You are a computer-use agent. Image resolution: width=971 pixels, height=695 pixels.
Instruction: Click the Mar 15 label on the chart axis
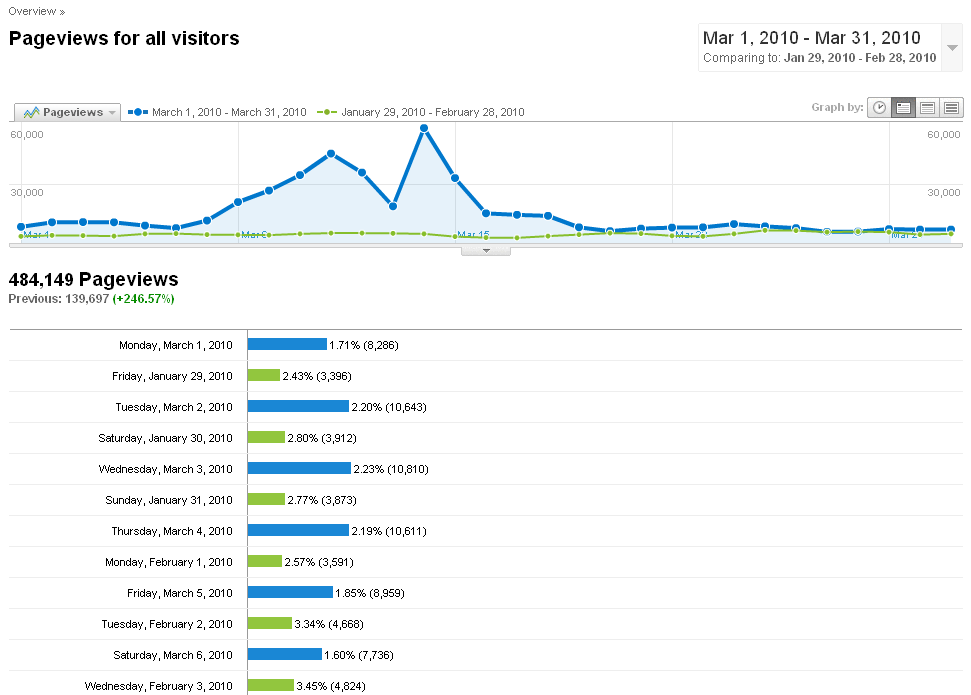click(x=473, y=235)
